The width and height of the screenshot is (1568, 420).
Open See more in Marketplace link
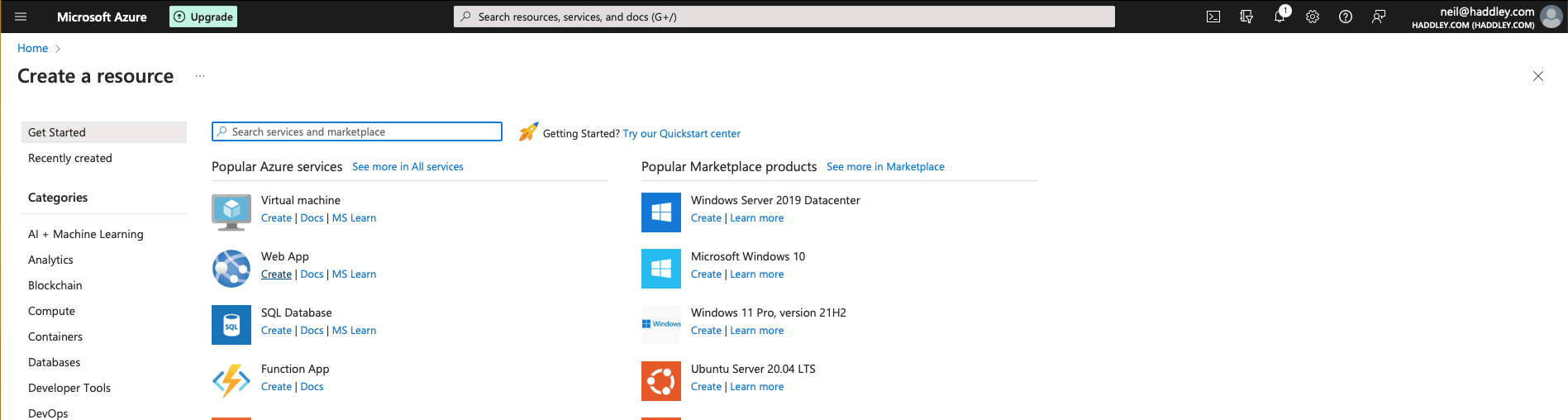click(x=885, y=167)
